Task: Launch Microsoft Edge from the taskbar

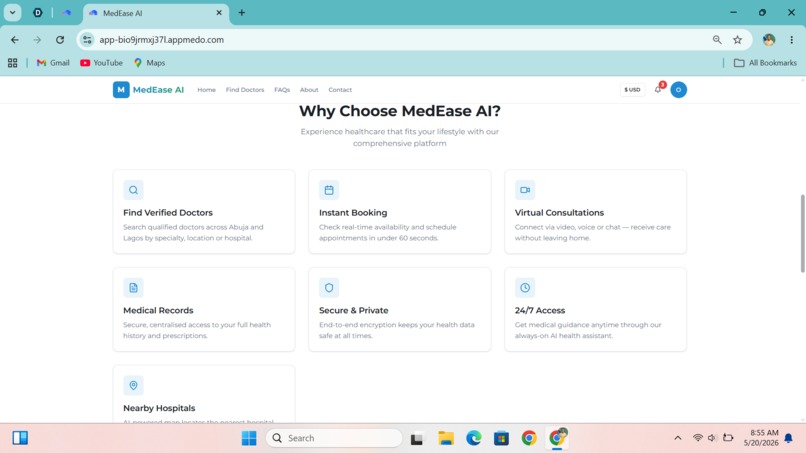Action: pyautogui.click(x=473, y=438)
